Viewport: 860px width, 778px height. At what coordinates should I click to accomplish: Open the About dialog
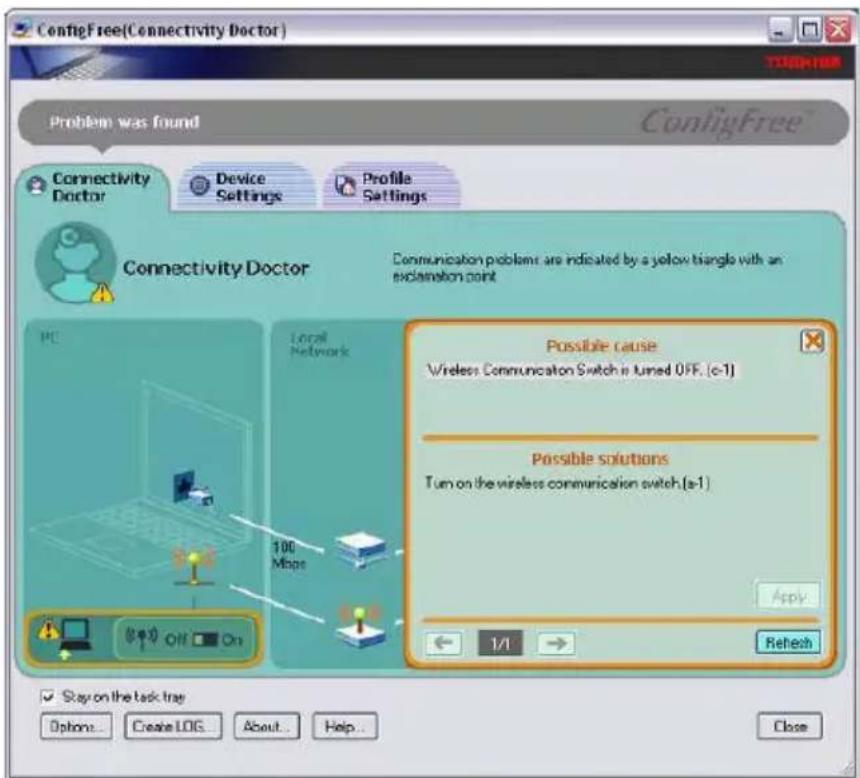267,726
